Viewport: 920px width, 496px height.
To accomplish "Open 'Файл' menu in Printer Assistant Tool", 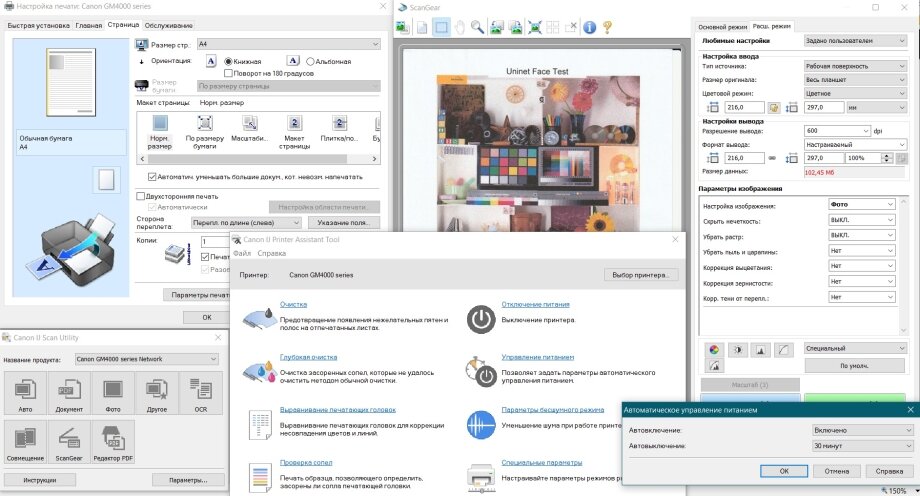I will 242,254.
